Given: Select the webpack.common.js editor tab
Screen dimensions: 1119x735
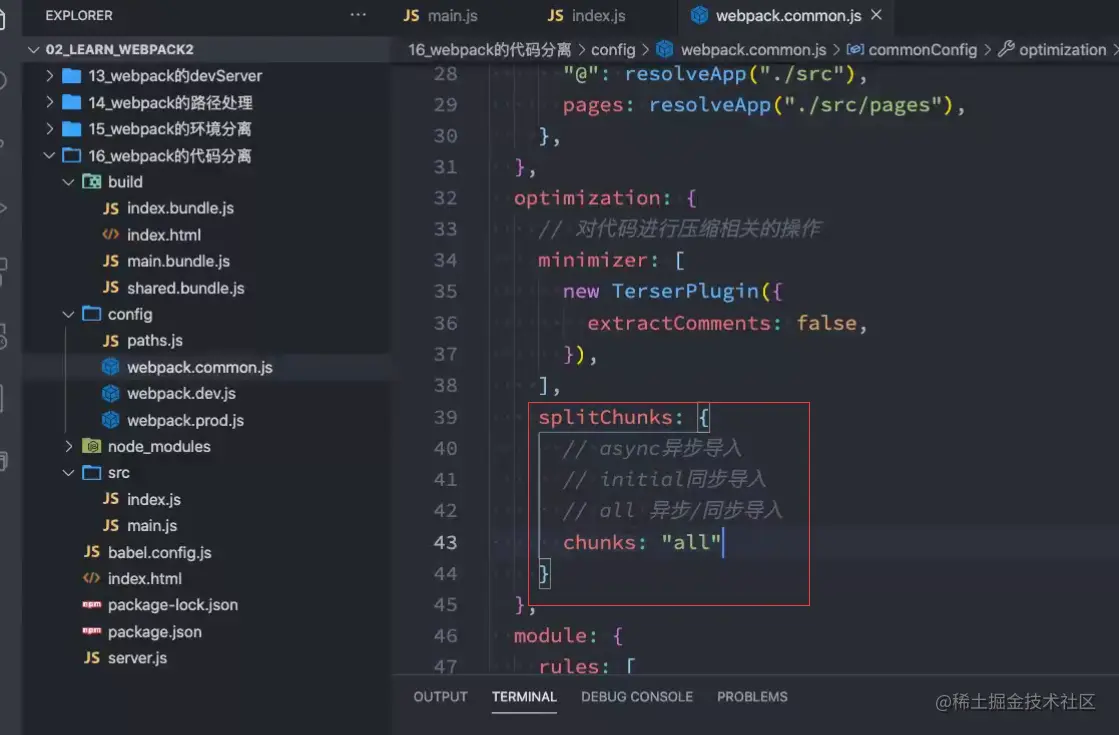Looking at the screenshot, I should (x=788, y=16).
